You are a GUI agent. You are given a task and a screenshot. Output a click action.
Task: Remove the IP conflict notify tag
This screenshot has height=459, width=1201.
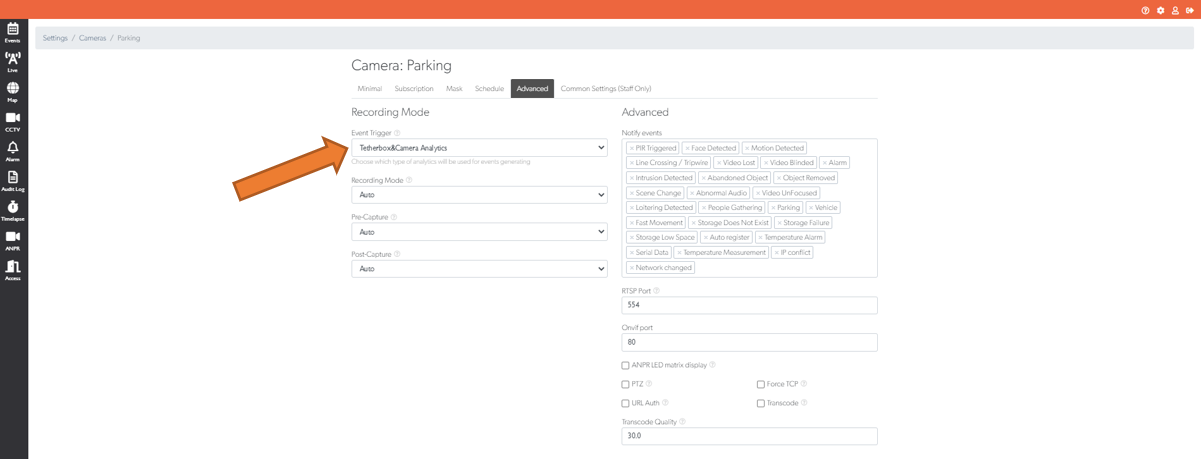[x=777, y=253]
